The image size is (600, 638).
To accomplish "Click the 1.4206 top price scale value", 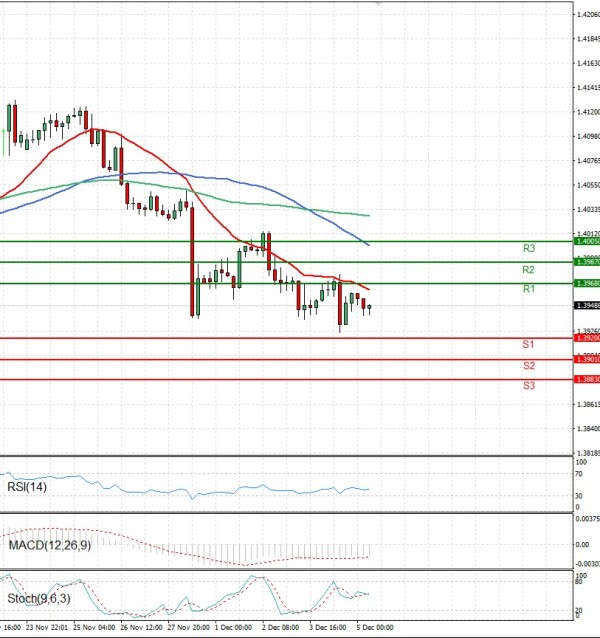I will point(588,15).
